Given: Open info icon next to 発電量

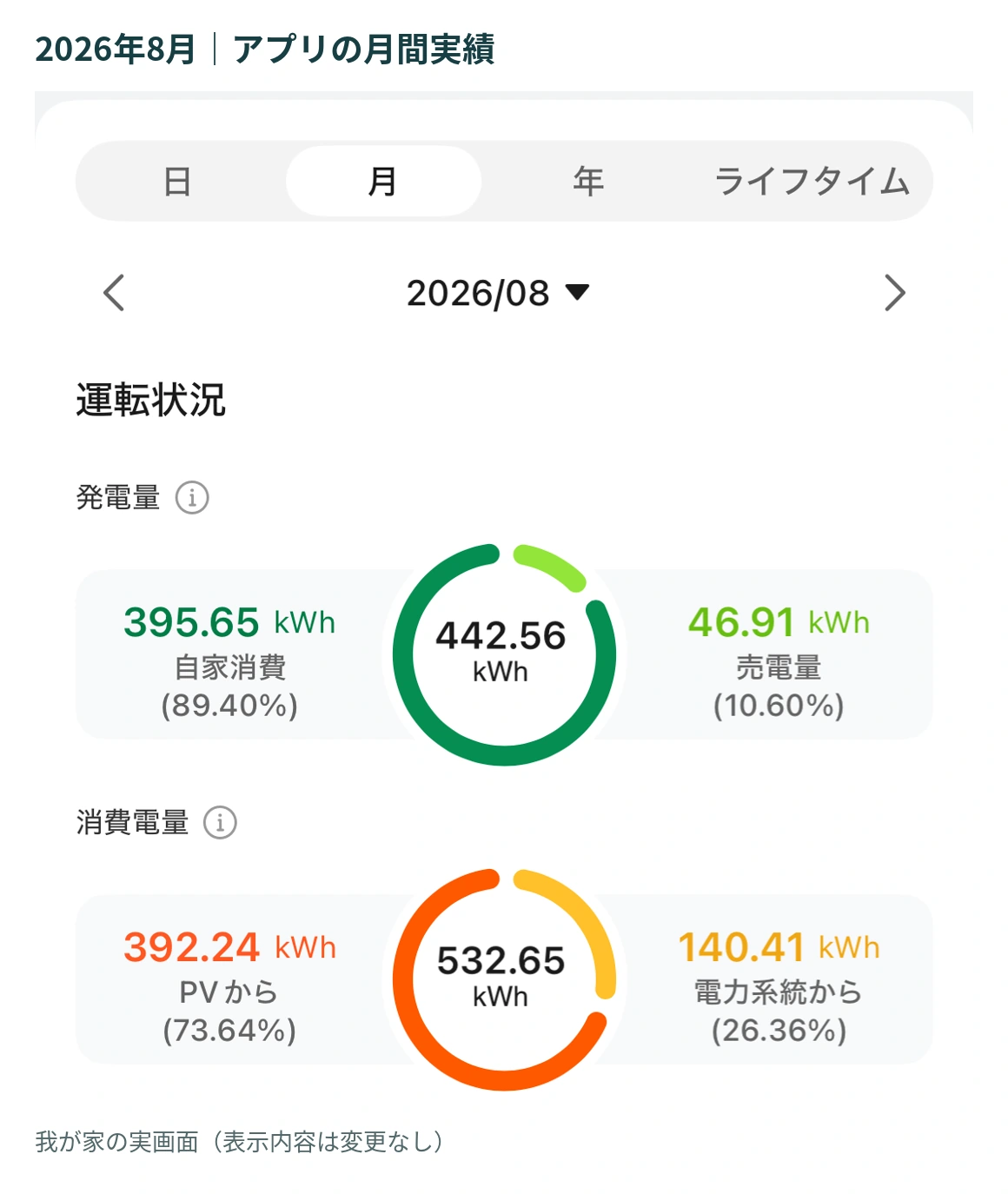Looking at the screenshot, I should pyautogui.click(x=192, y=498).
